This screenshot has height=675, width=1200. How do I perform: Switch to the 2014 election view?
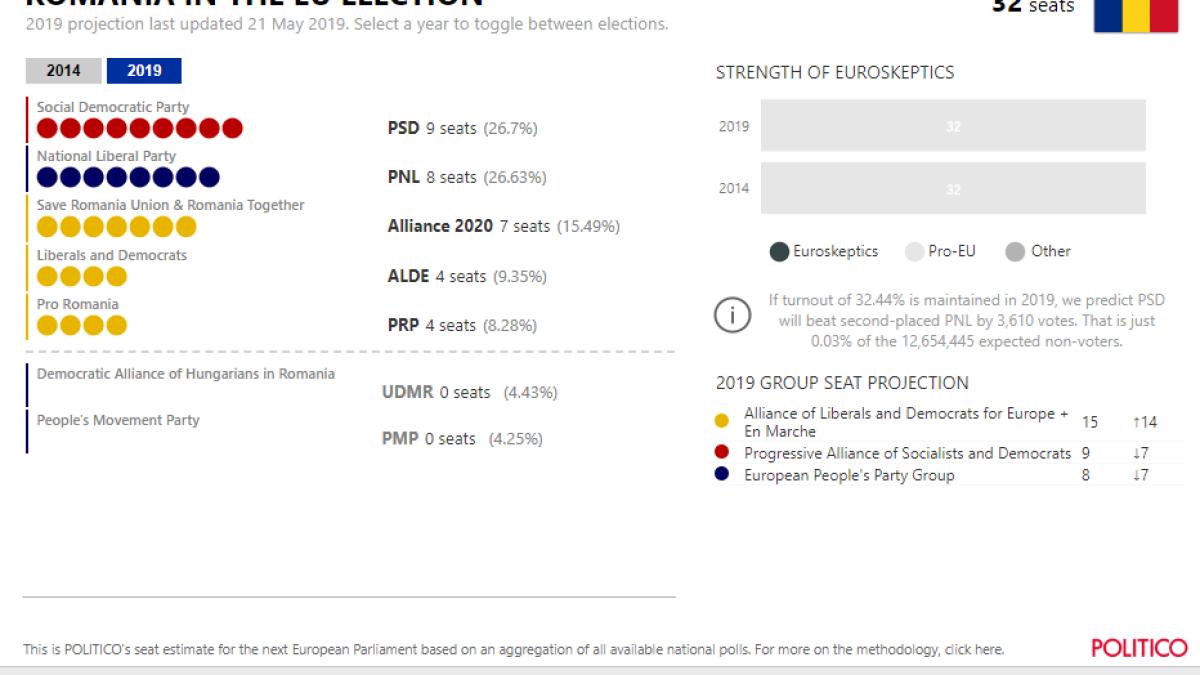[x=63, y=71]
